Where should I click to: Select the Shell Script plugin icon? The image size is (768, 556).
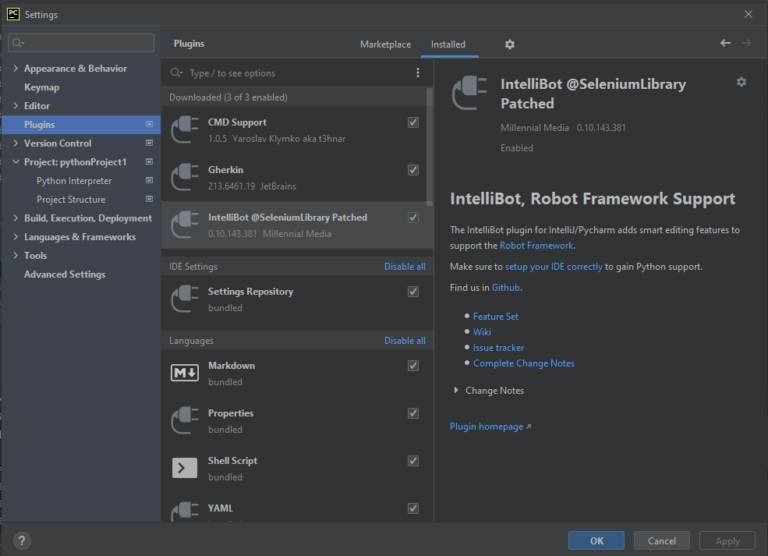[x=184, y=468]
